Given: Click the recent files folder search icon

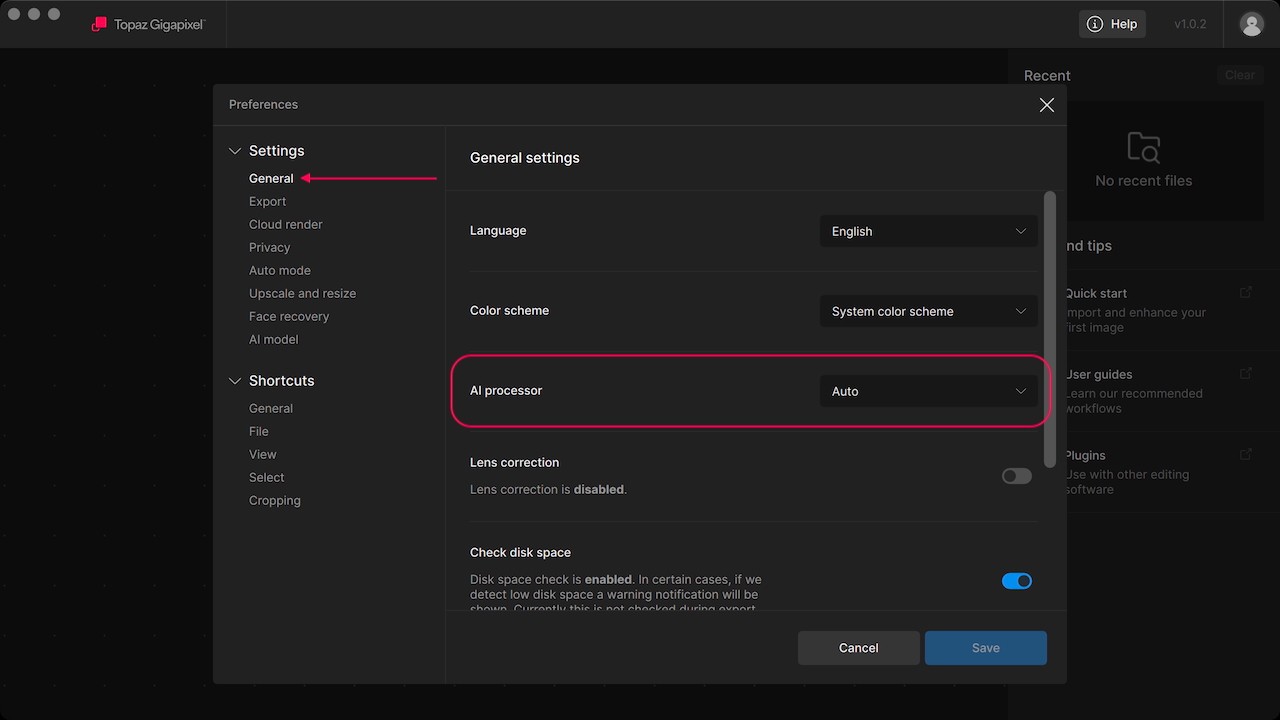Looking at the screenshot, I should click(x=1143, y=147).
